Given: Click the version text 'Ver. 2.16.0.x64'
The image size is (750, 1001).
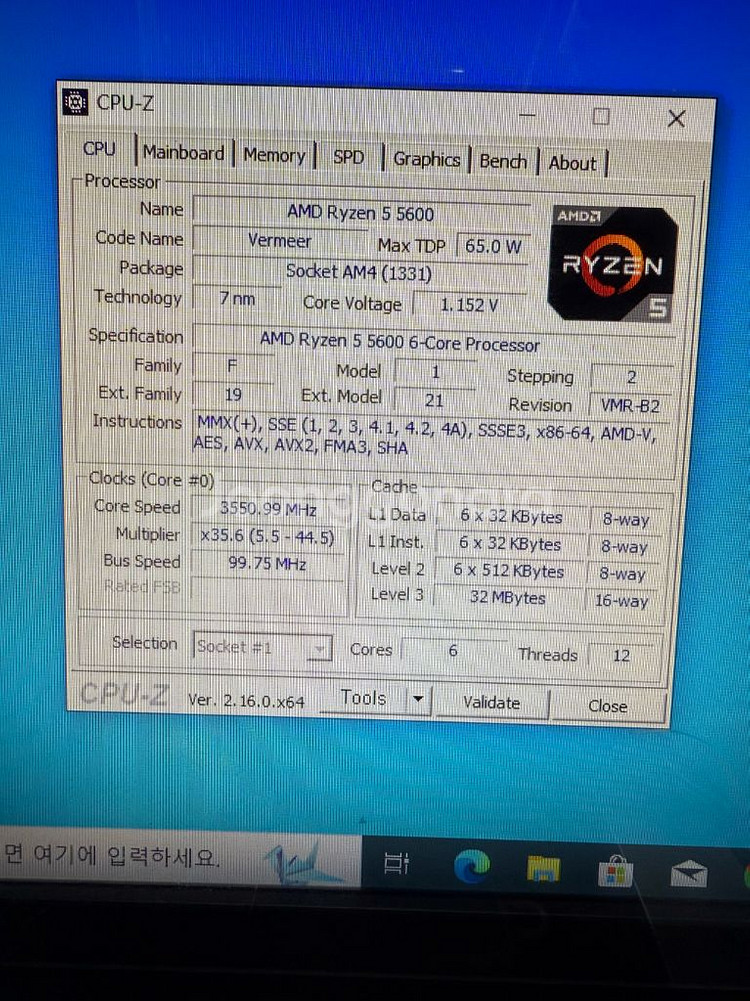Looking at the screenshot, I should [246, 701].
